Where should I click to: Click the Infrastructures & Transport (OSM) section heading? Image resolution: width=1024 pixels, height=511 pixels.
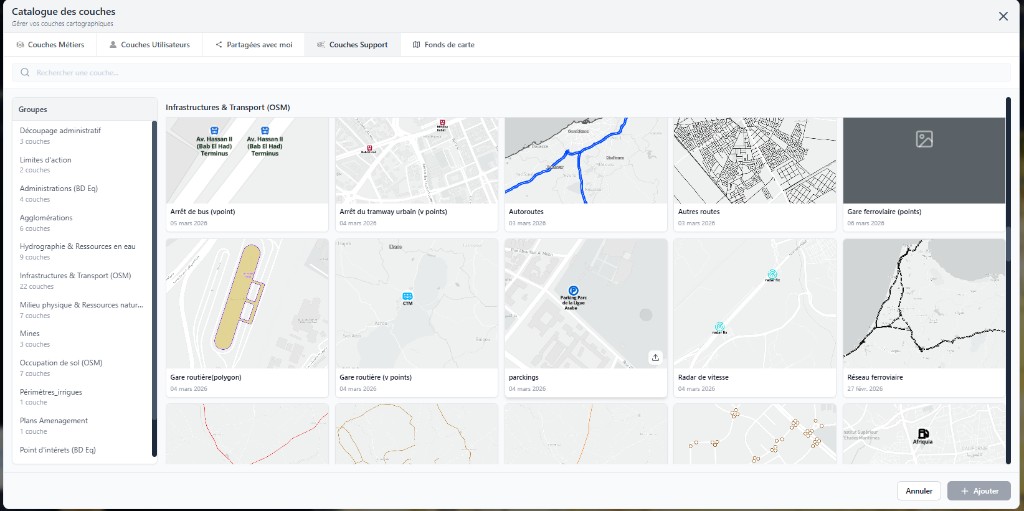[228, 107]
